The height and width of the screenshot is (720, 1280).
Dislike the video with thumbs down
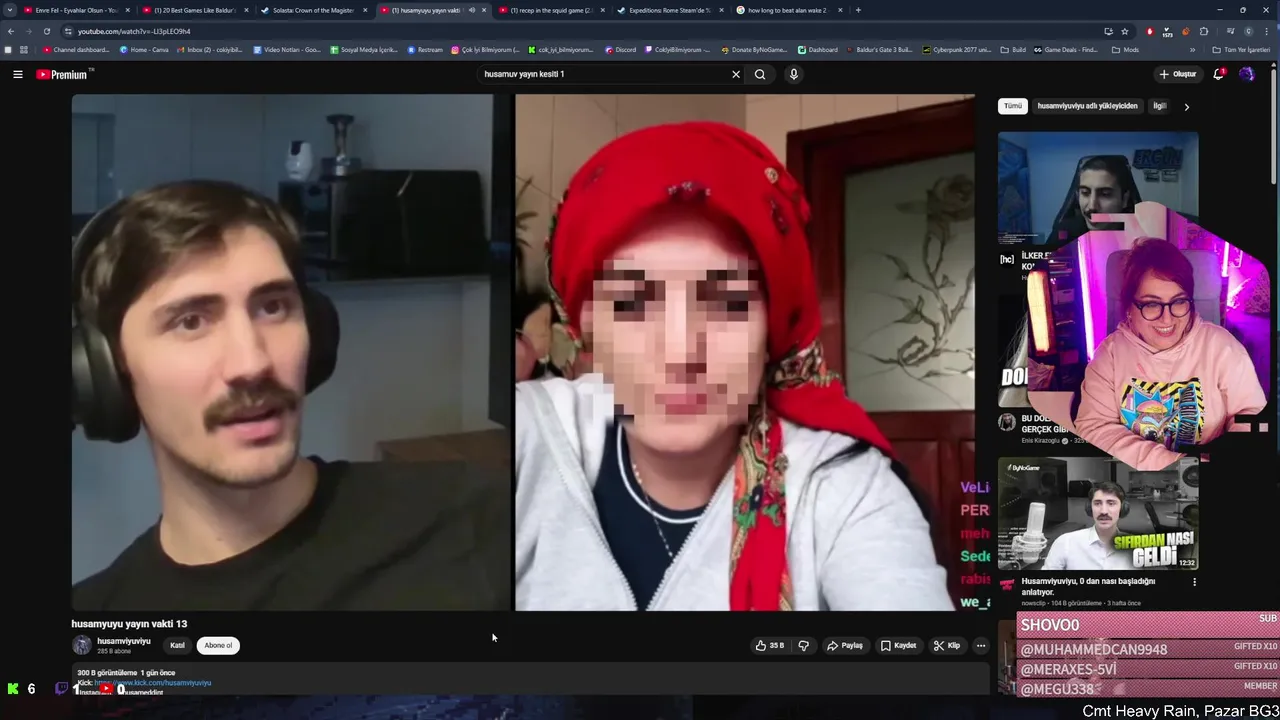click(803, 646)
